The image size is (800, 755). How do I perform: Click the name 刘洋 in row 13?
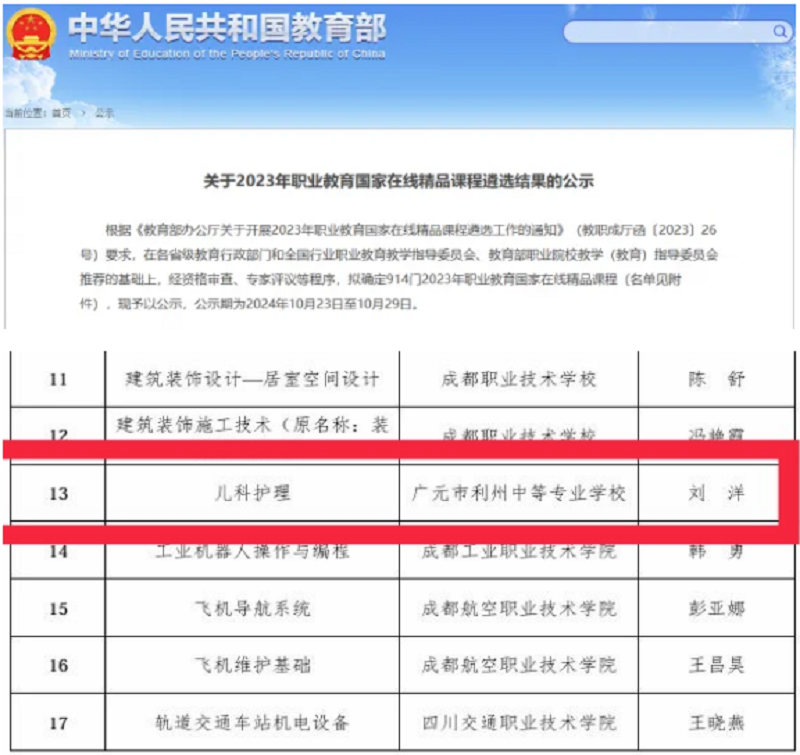717,493
